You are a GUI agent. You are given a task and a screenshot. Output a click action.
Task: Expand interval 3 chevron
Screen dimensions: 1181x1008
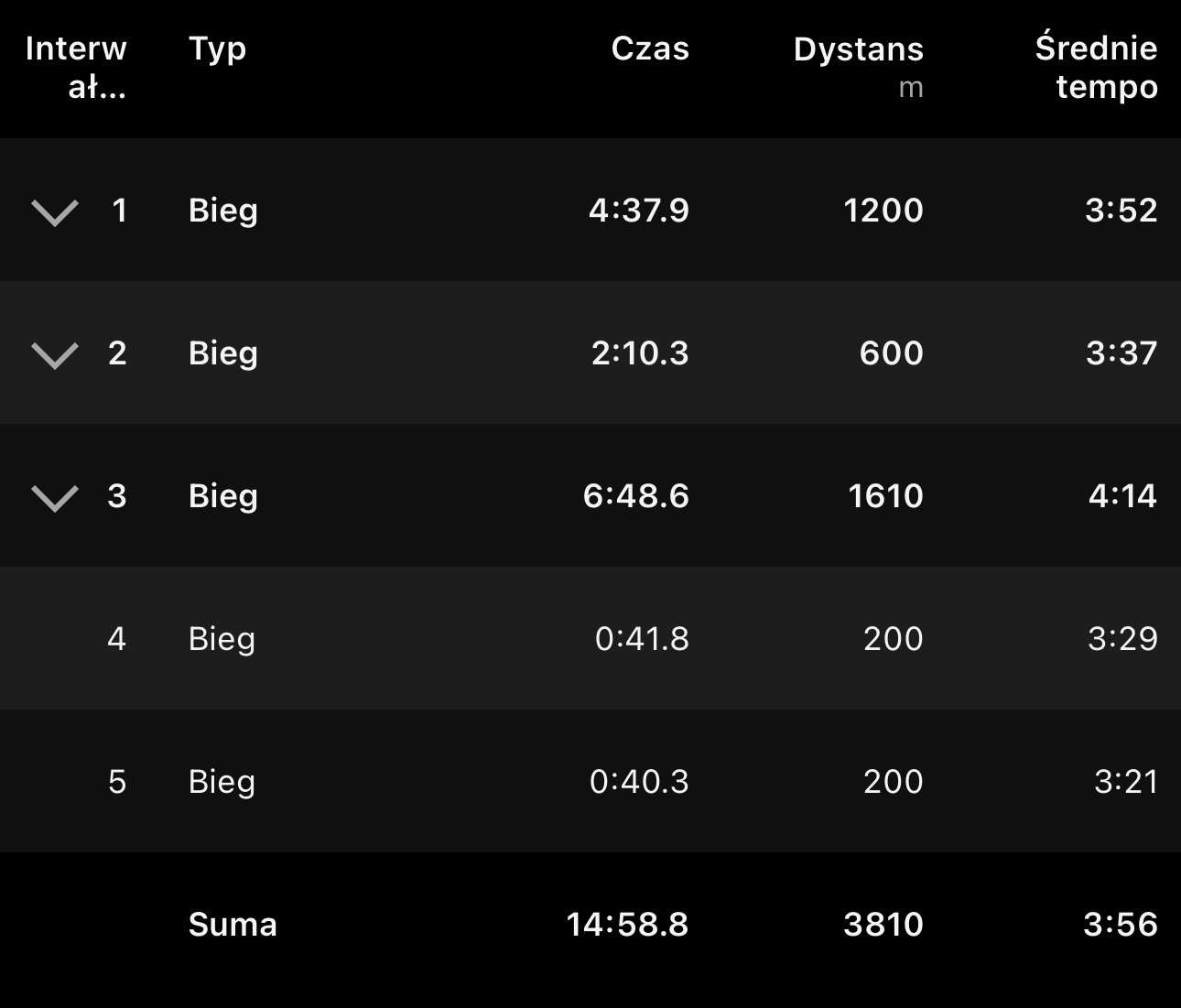coord(55,498)
